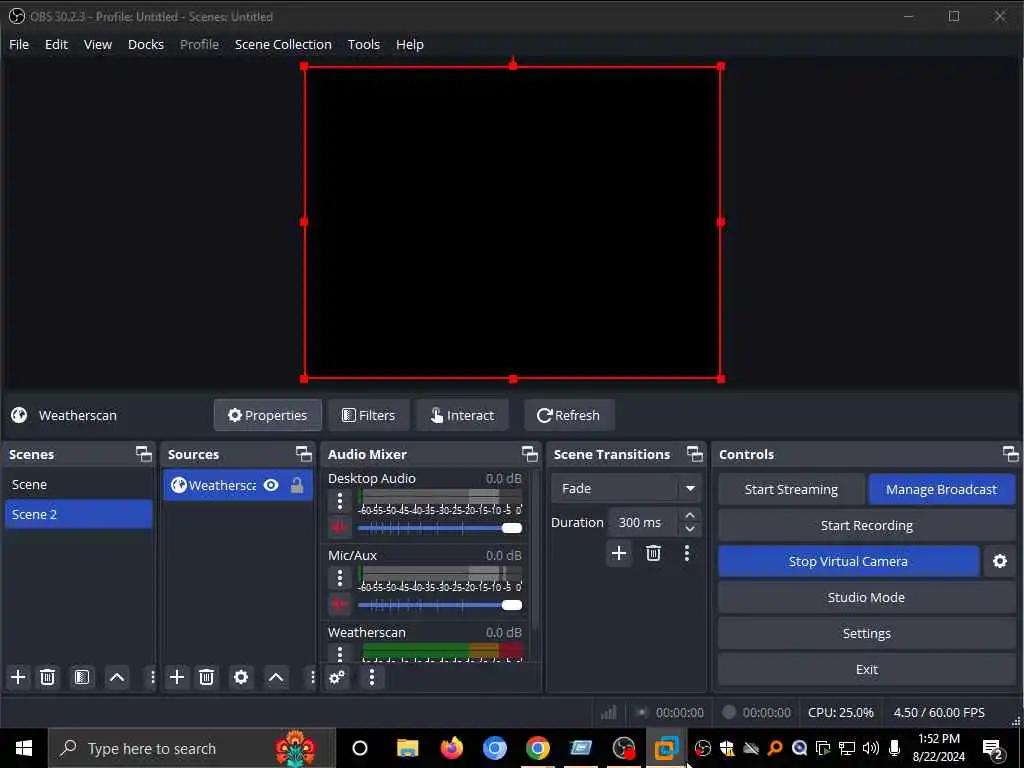1024x768 pixels.
Task: Select 'Scene 2' in Scenes list
Action: pyautogui.click(x=78, y=514)
